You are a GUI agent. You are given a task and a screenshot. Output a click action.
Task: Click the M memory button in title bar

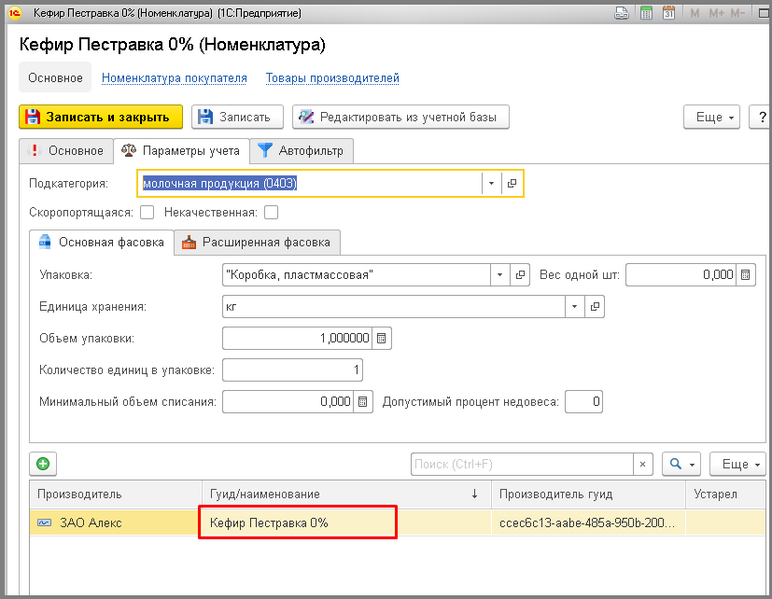[695, 13]
